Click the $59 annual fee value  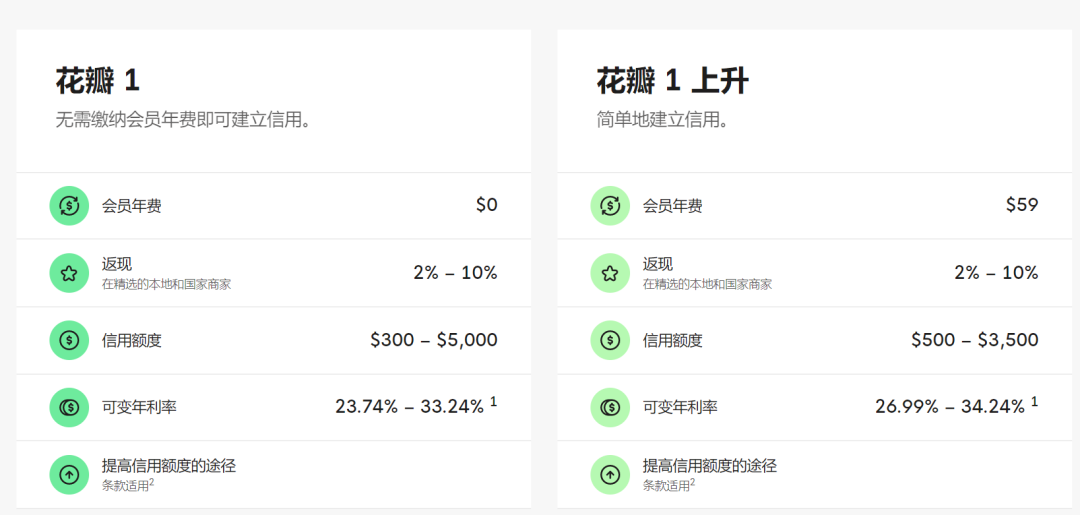pyautogui.click(x=1022, y=204)
